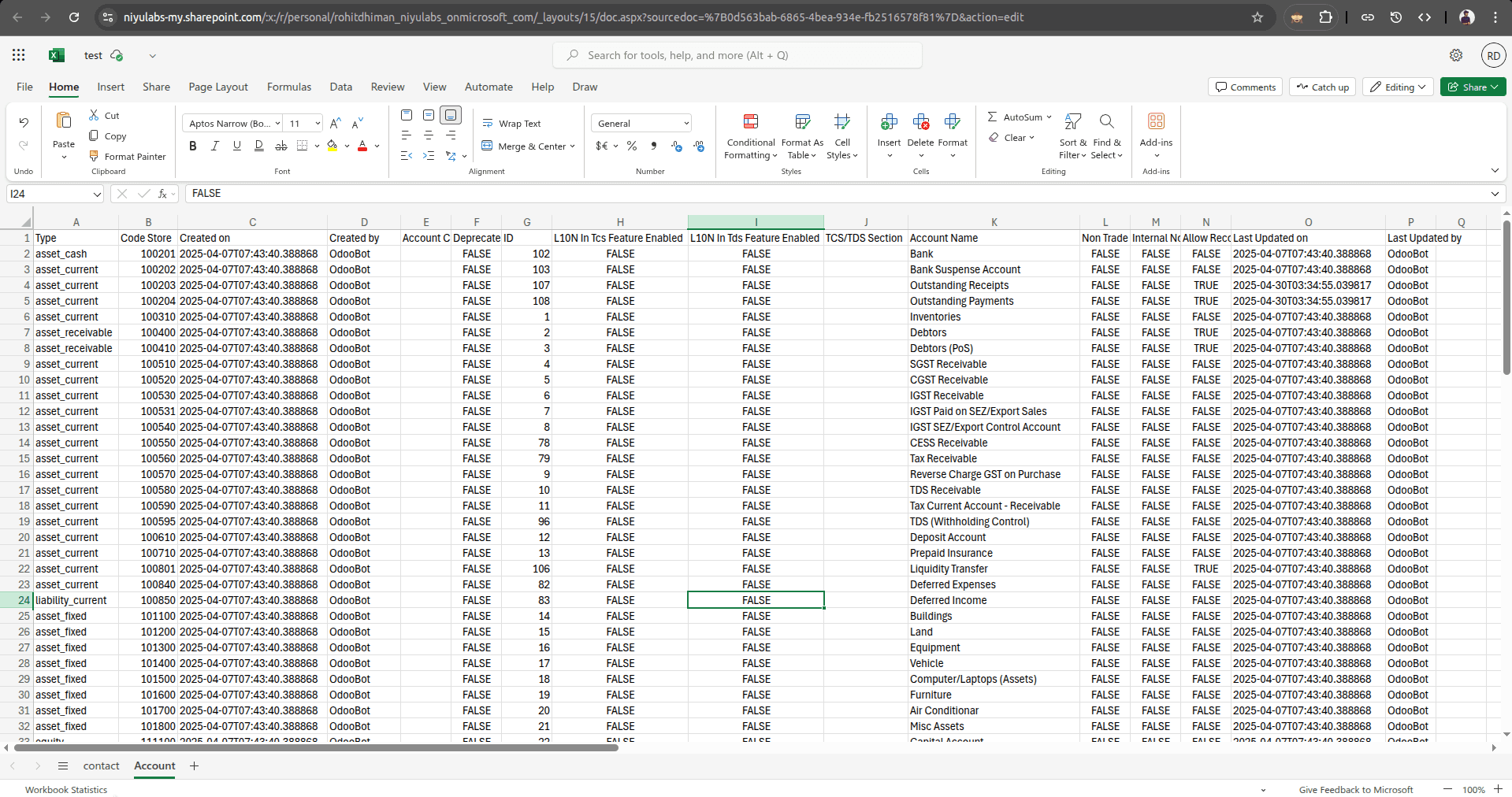The height and width of the screenshot is (797, 1512).
Task: Open the font size dropdown
Action: [318, 124]
